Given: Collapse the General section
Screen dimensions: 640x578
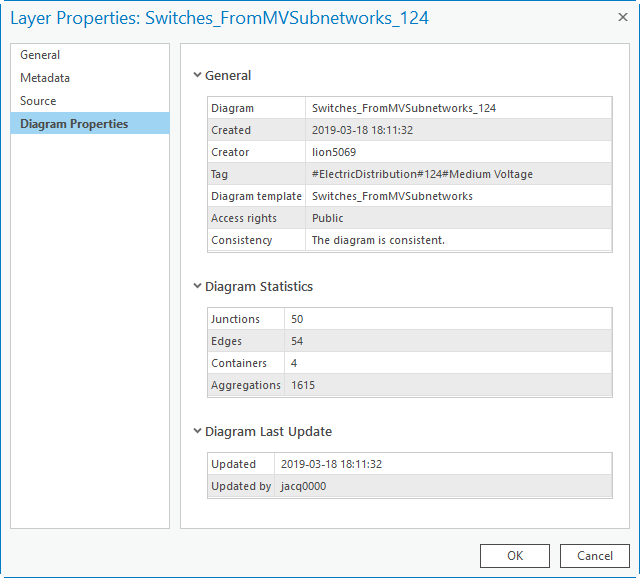Looking at the screenshot, I should pos(197,75).
